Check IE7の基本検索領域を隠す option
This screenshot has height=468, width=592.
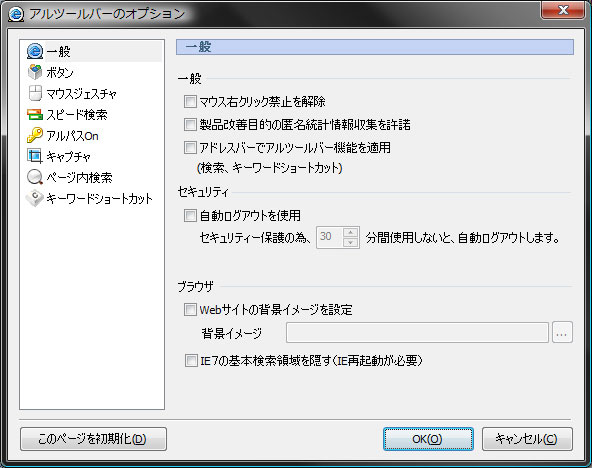tap(191, 360)
